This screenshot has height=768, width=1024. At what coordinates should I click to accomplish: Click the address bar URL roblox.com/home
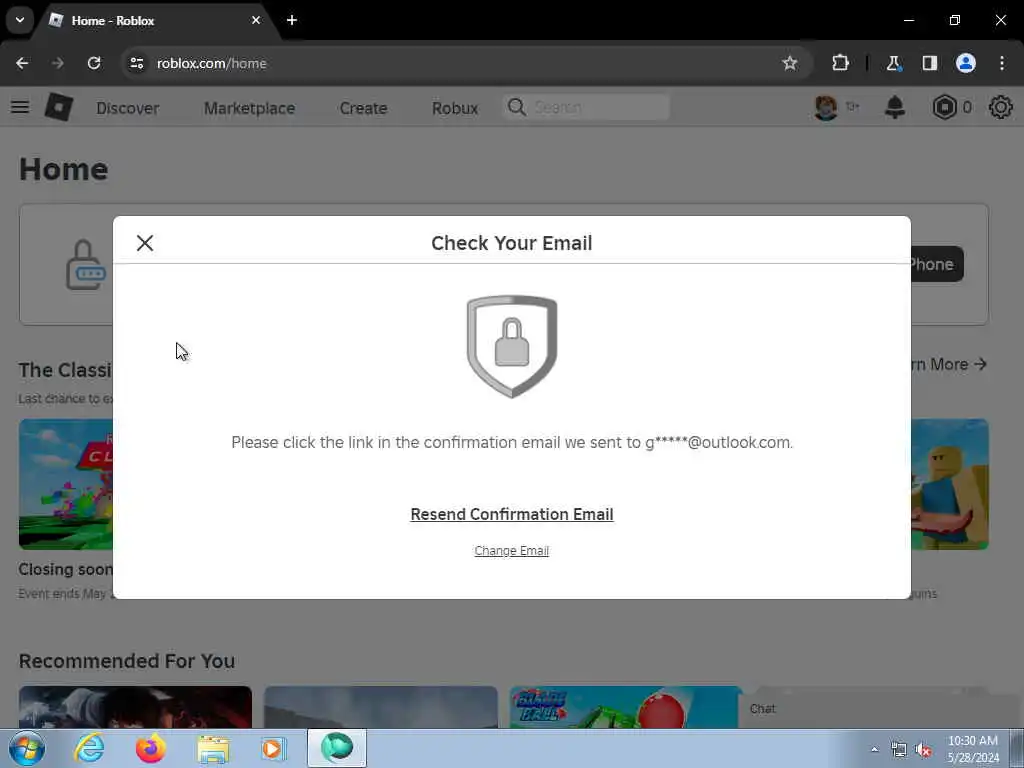click(212, 63)
